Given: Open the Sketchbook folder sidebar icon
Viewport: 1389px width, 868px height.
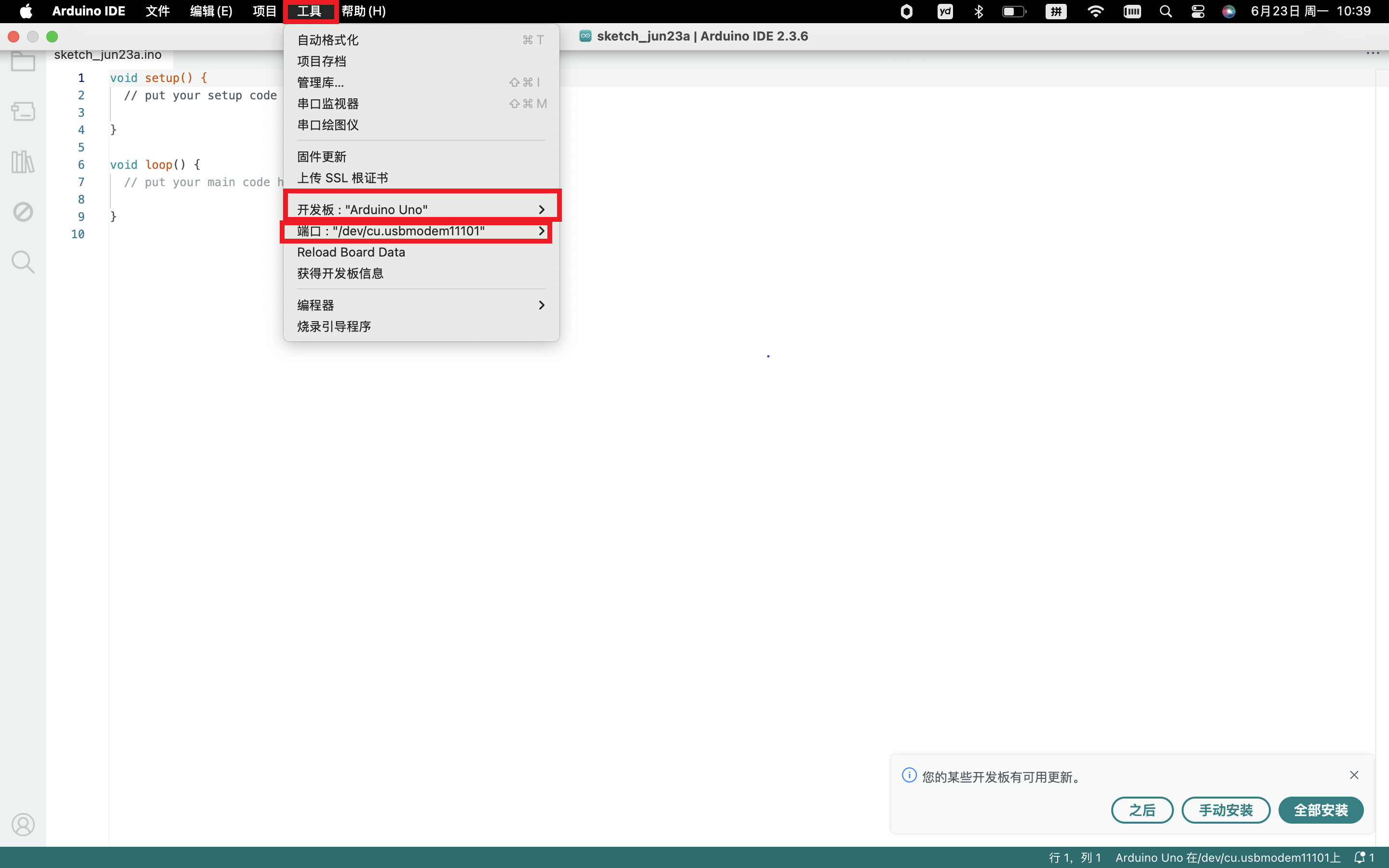Looking at the screenshot, I should (x=23, y=61).
